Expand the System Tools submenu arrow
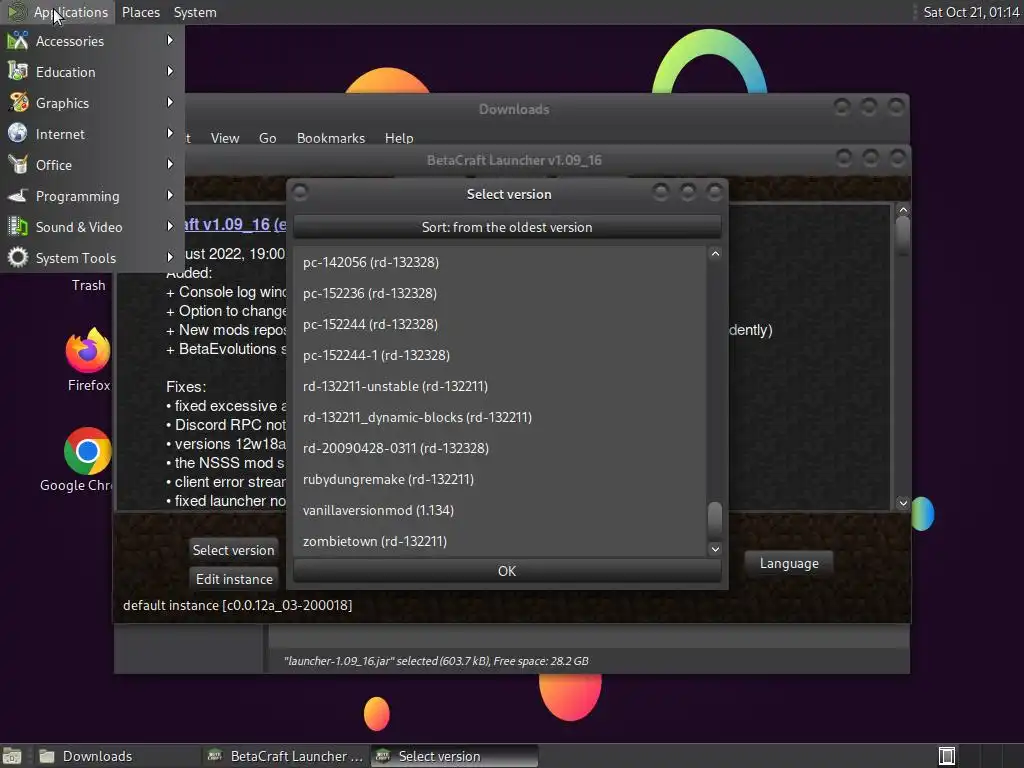This screenshot has width=1024, height=768. (x=170, y=257)
